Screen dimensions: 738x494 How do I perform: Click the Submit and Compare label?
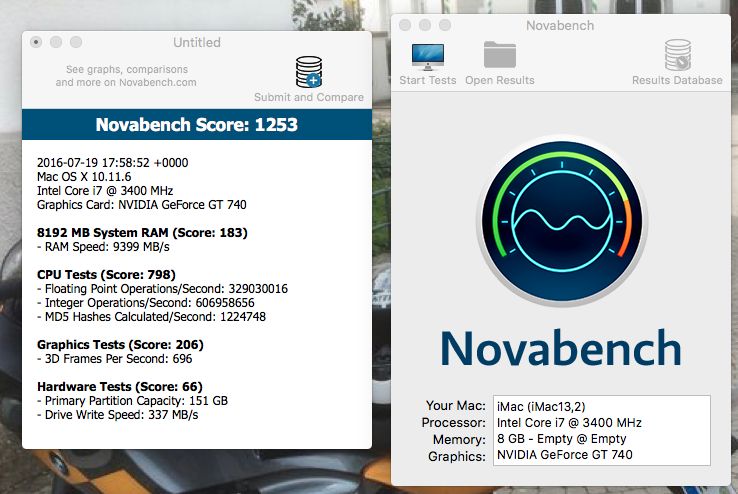309,97
